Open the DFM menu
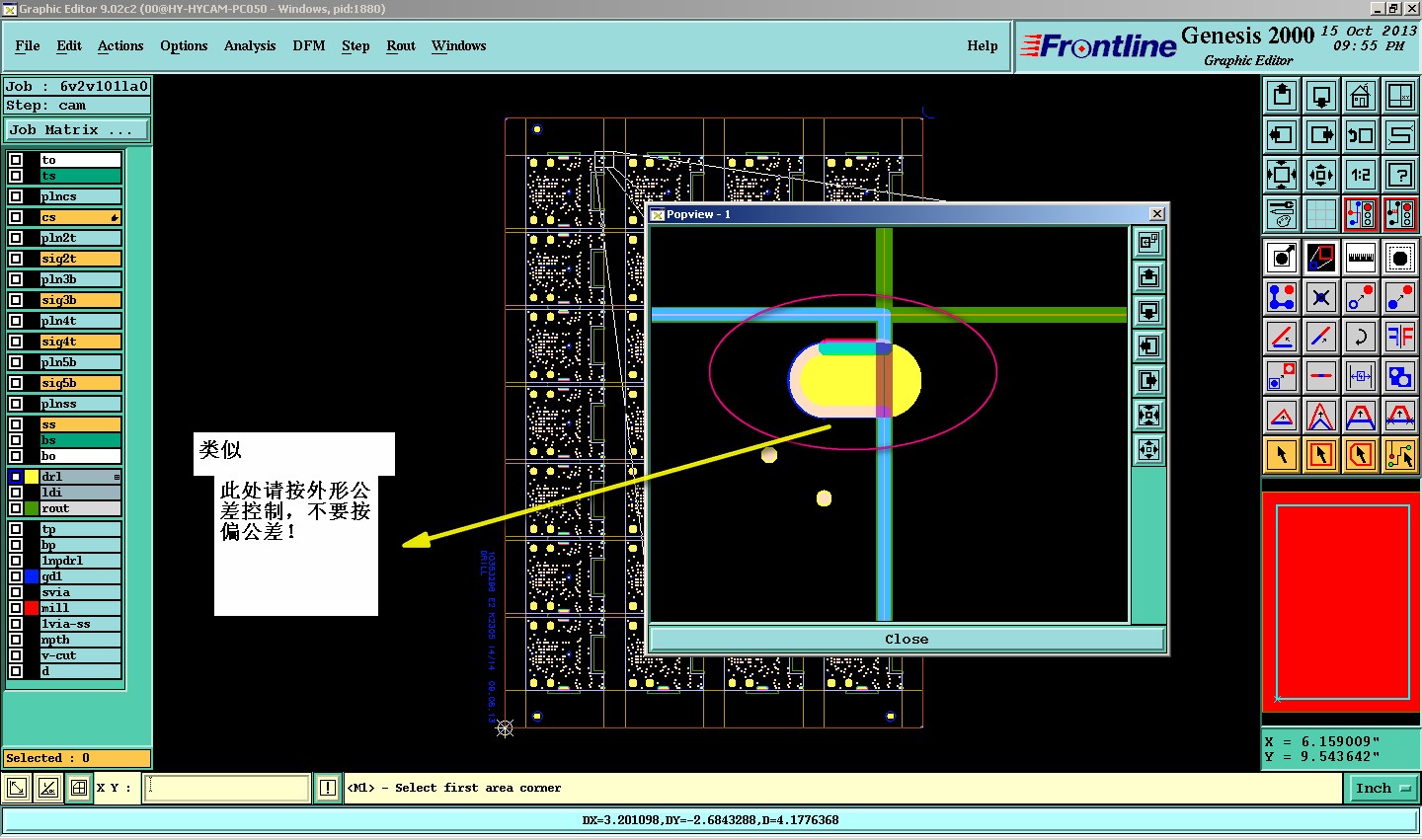 click(309, 45)
